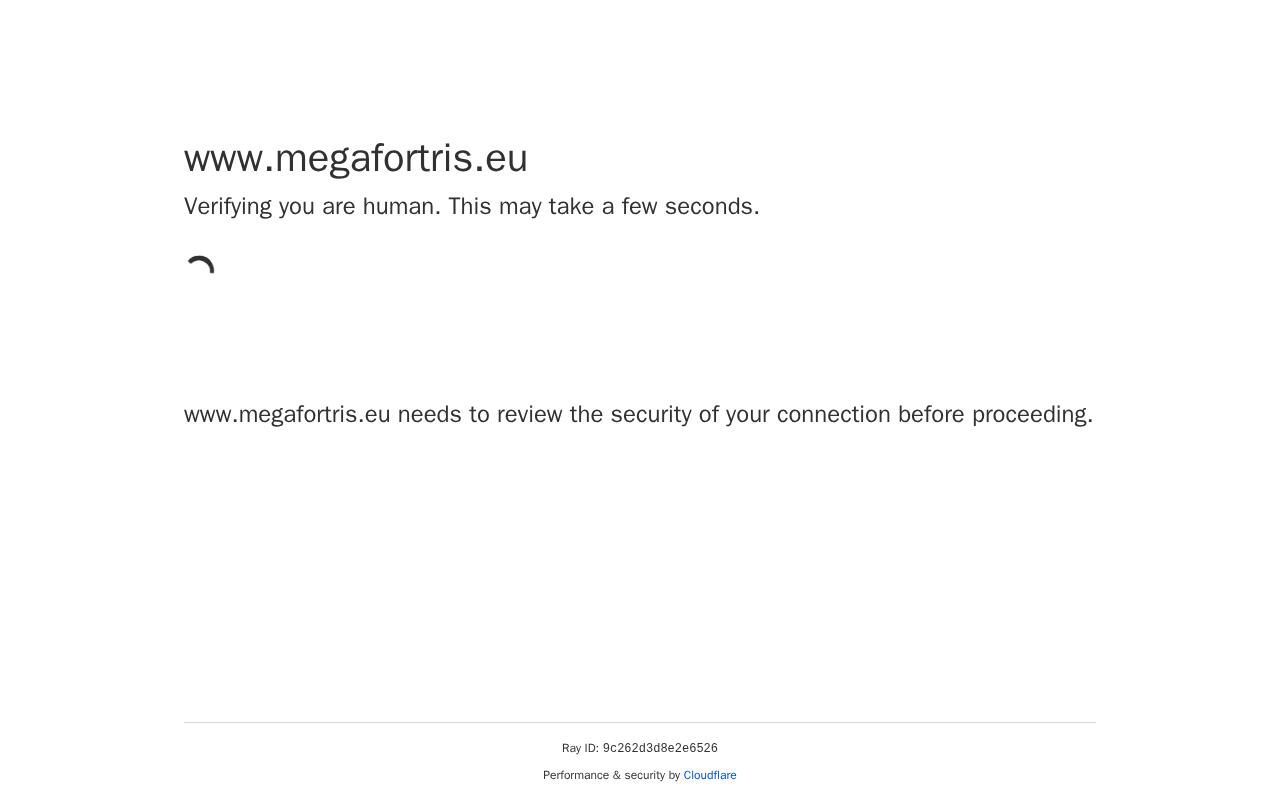
Task: Click the Ray ID value 9c262d3d8e2e6526
Action: (660, 749)
